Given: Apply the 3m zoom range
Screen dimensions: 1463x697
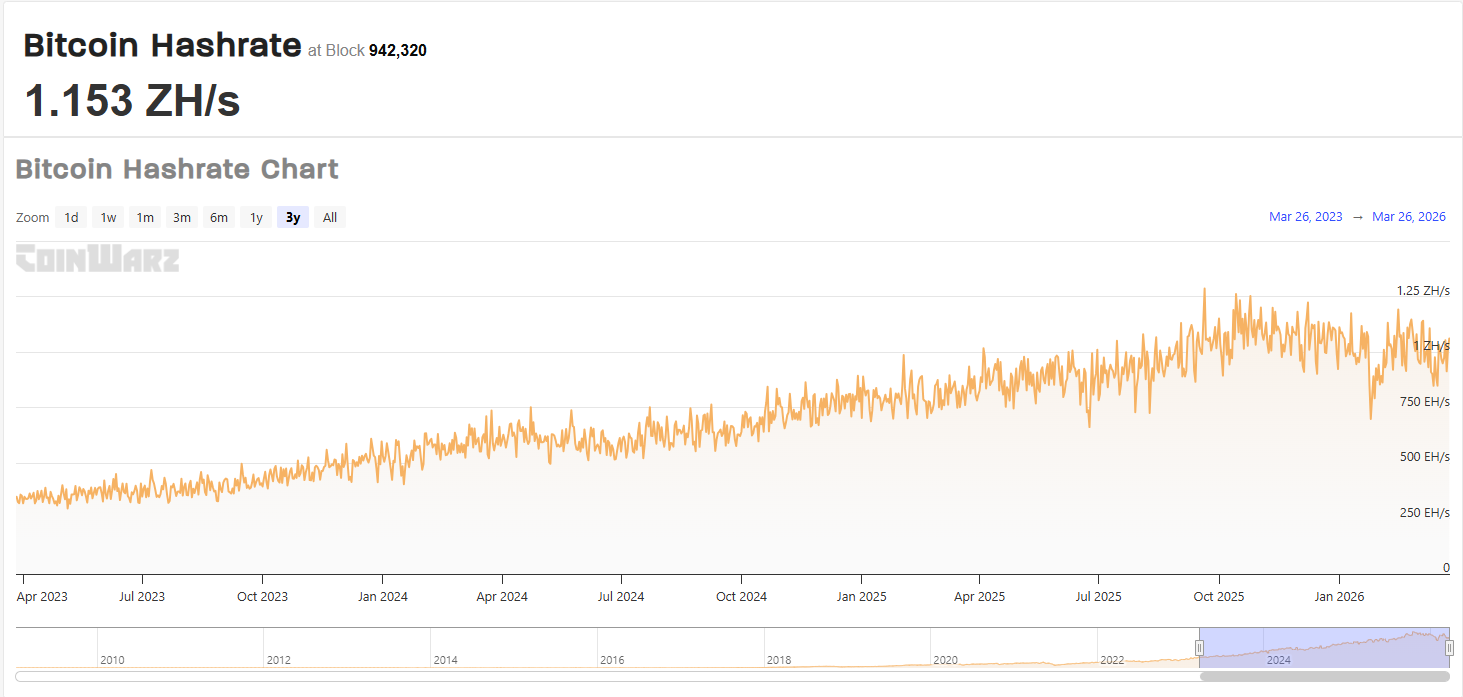Looking at the screenshot, I should [181, 217].
